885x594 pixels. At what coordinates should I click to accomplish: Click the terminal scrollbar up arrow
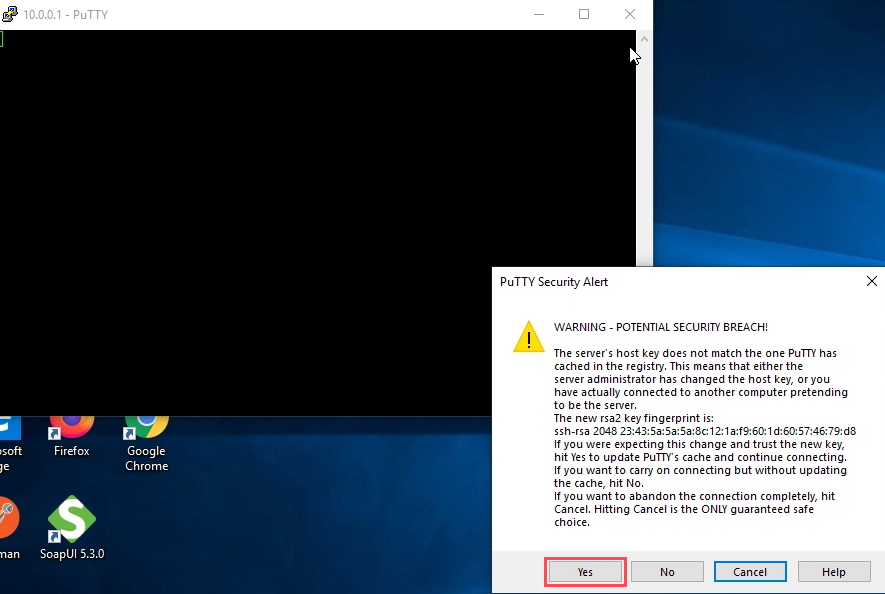pos(644,39)
